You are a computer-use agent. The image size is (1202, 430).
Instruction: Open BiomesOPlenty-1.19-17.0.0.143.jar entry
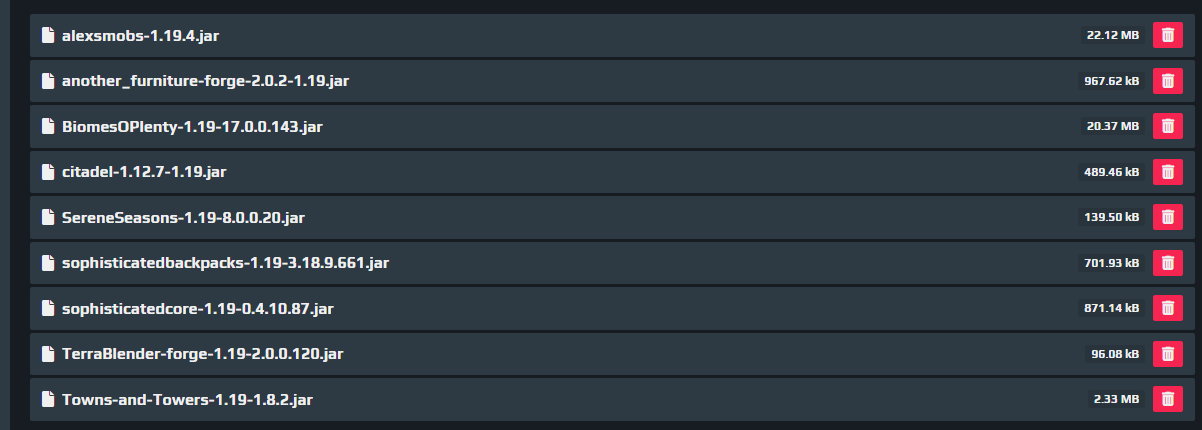tap(192, 126)
